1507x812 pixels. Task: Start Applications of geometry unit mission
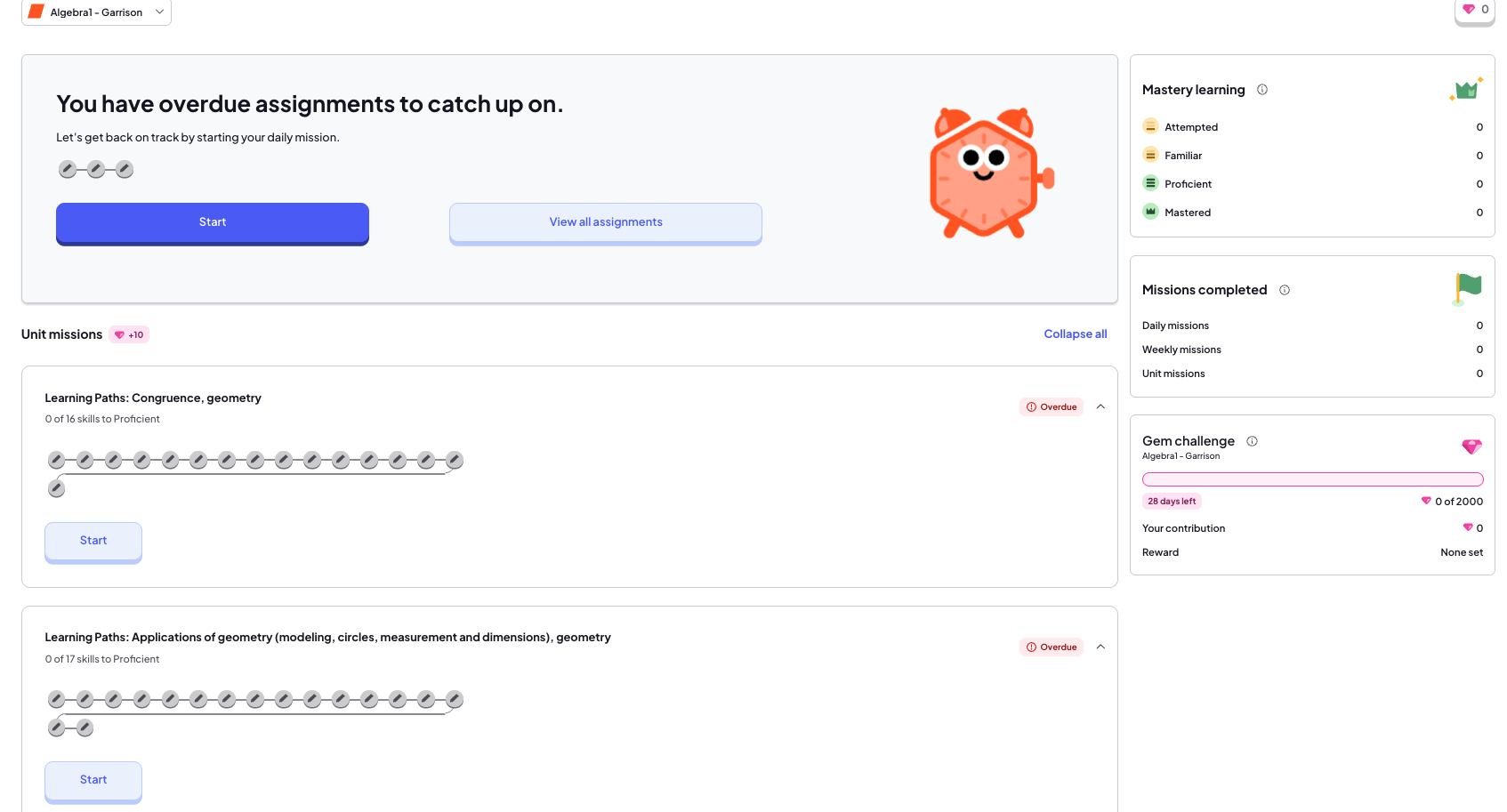(x=93, y=780)
